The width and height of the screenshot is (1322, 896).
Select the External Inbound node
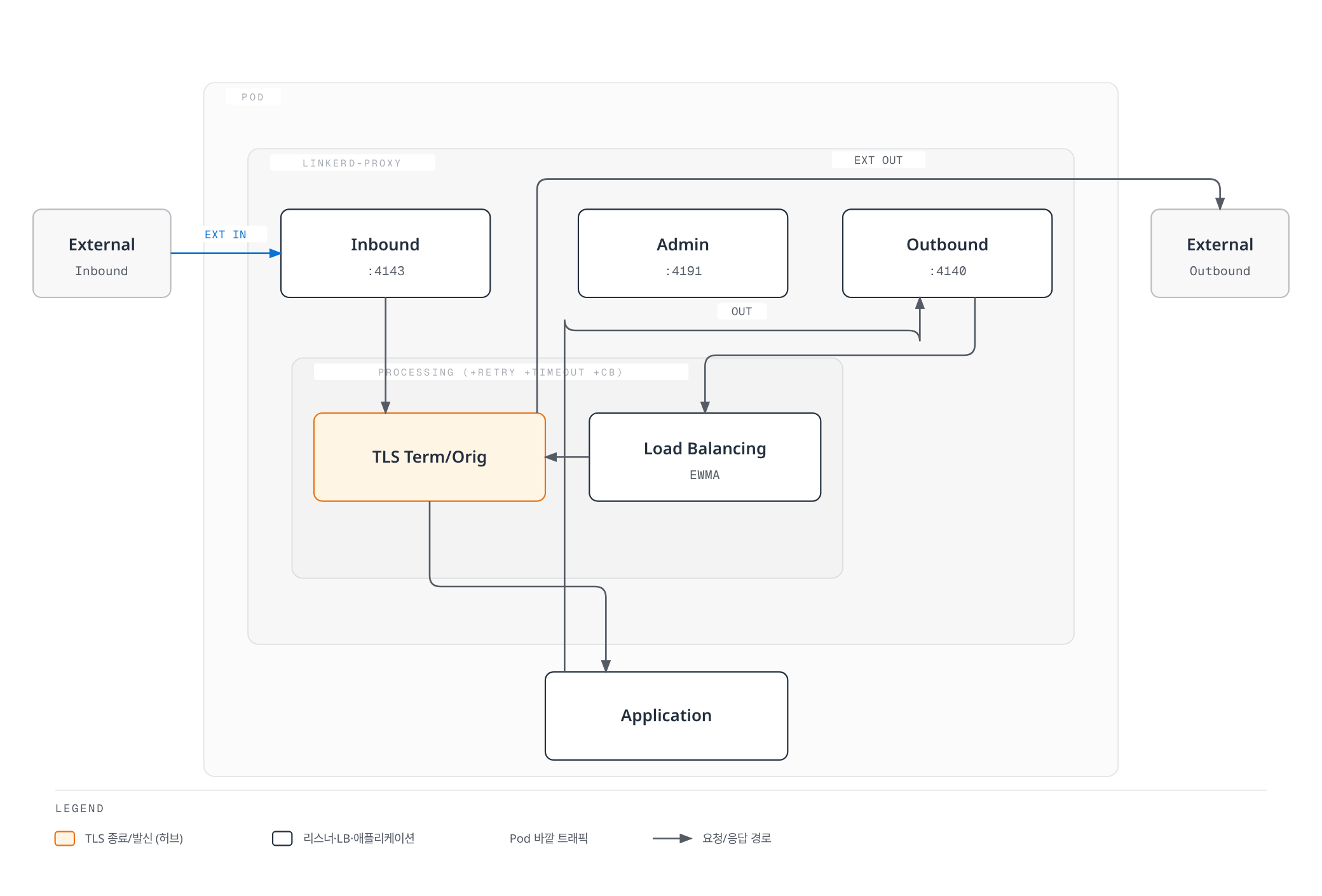click(x=102, y=253)
